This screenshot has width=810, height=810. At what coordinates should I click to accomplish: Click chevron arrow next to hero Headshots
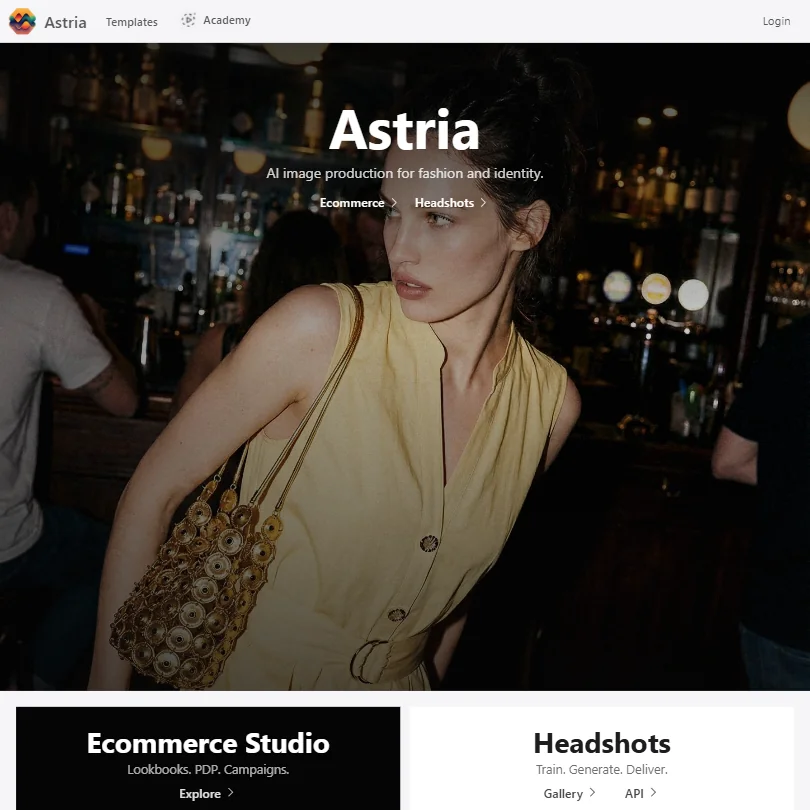[x=484, y=202]
